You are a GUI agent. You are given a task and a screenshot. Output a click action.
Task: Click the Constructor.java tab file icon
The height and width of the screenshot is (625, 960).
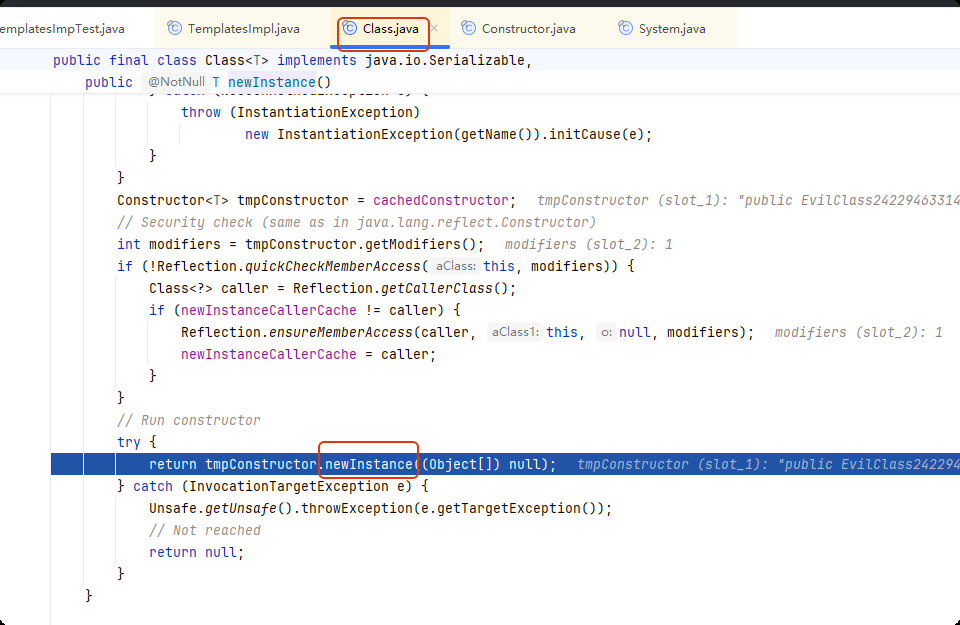pos(469,29)
